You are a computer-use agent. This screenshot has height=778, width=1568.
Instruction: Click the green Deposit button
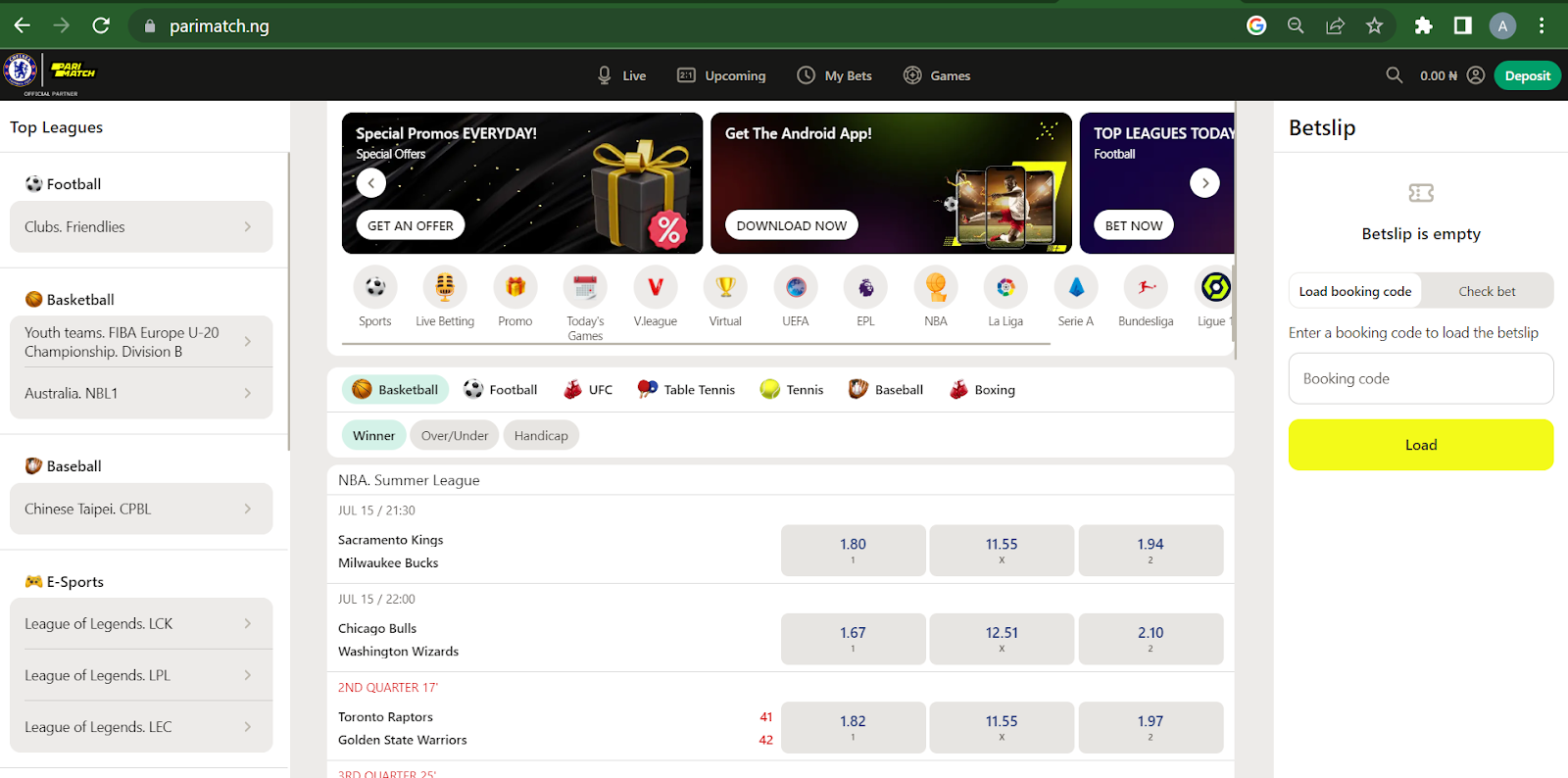coord(1527,75)
